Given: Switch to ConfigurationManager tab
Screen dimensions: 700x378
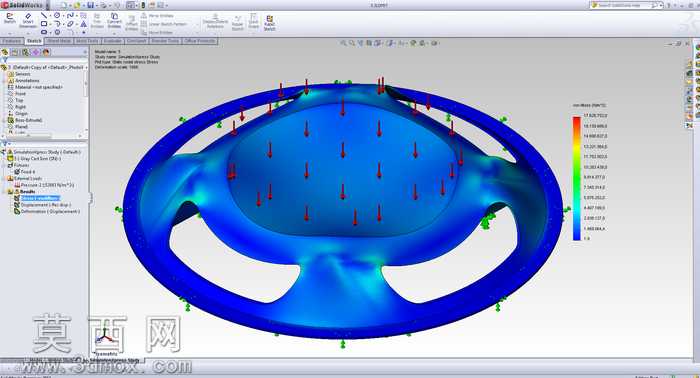Looking at the screenshot, I should [x=25, y=52].
